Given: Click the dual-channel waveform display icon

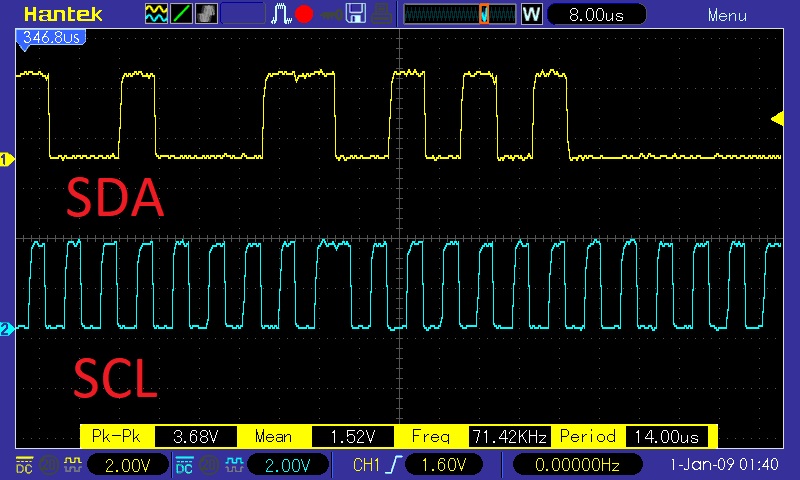Looking at the screenshot, I should (x=156, y=14).
